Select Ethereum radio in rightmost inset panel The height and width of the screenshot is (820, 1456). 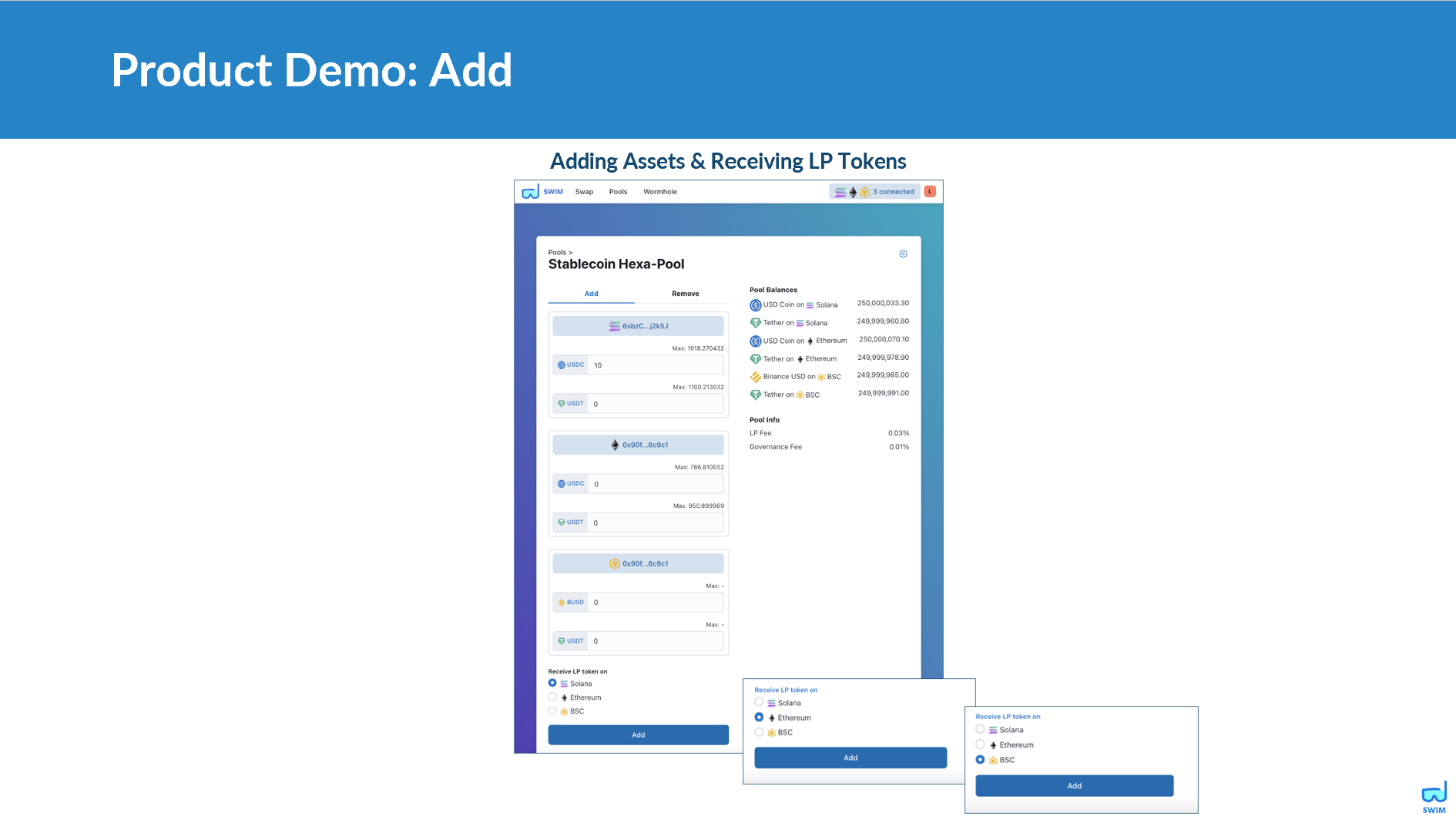(x=980, y=744)
